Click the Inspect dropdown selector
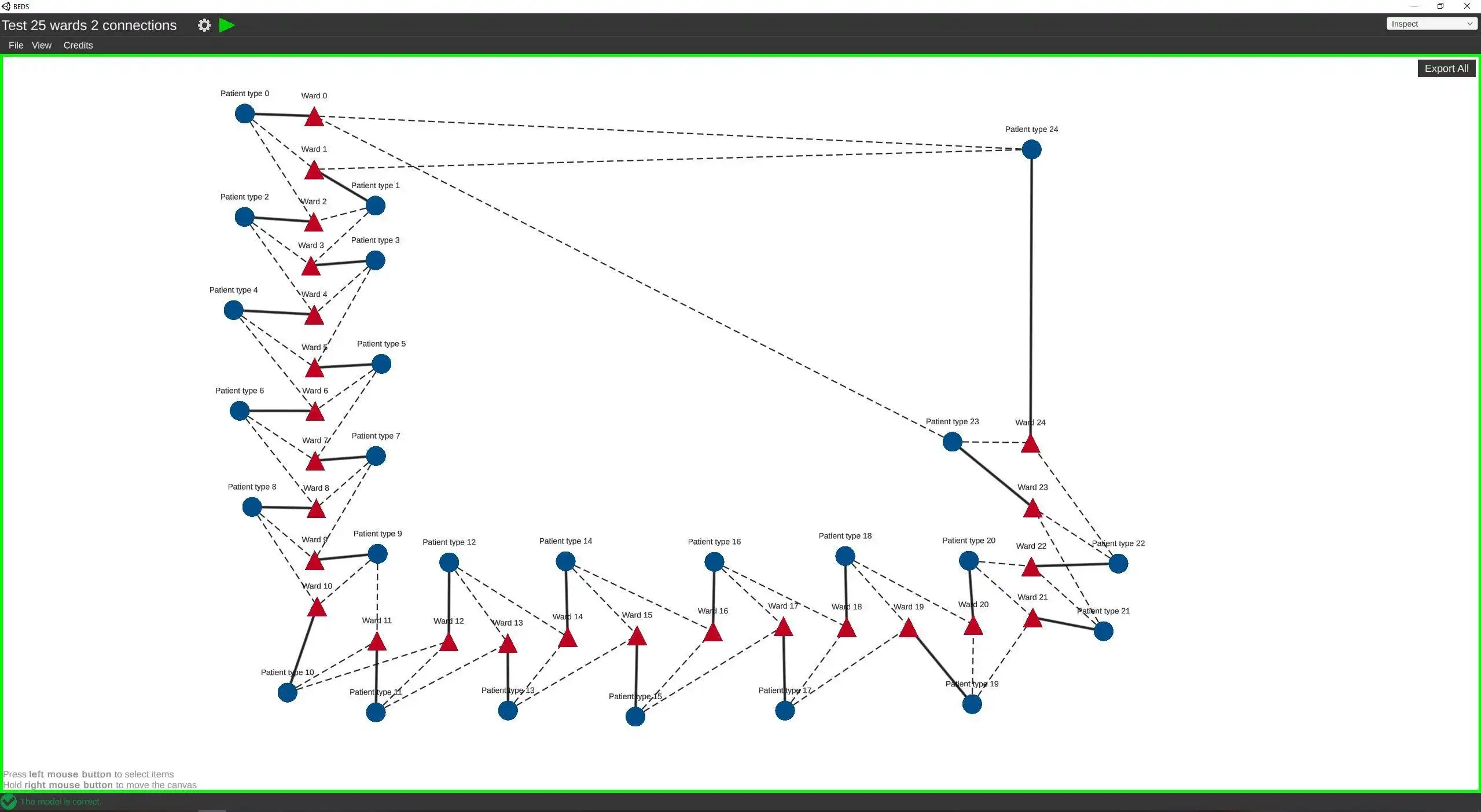Viewport: 1481px width, 812px height. pyautogui.click(x=1430, y=24)
